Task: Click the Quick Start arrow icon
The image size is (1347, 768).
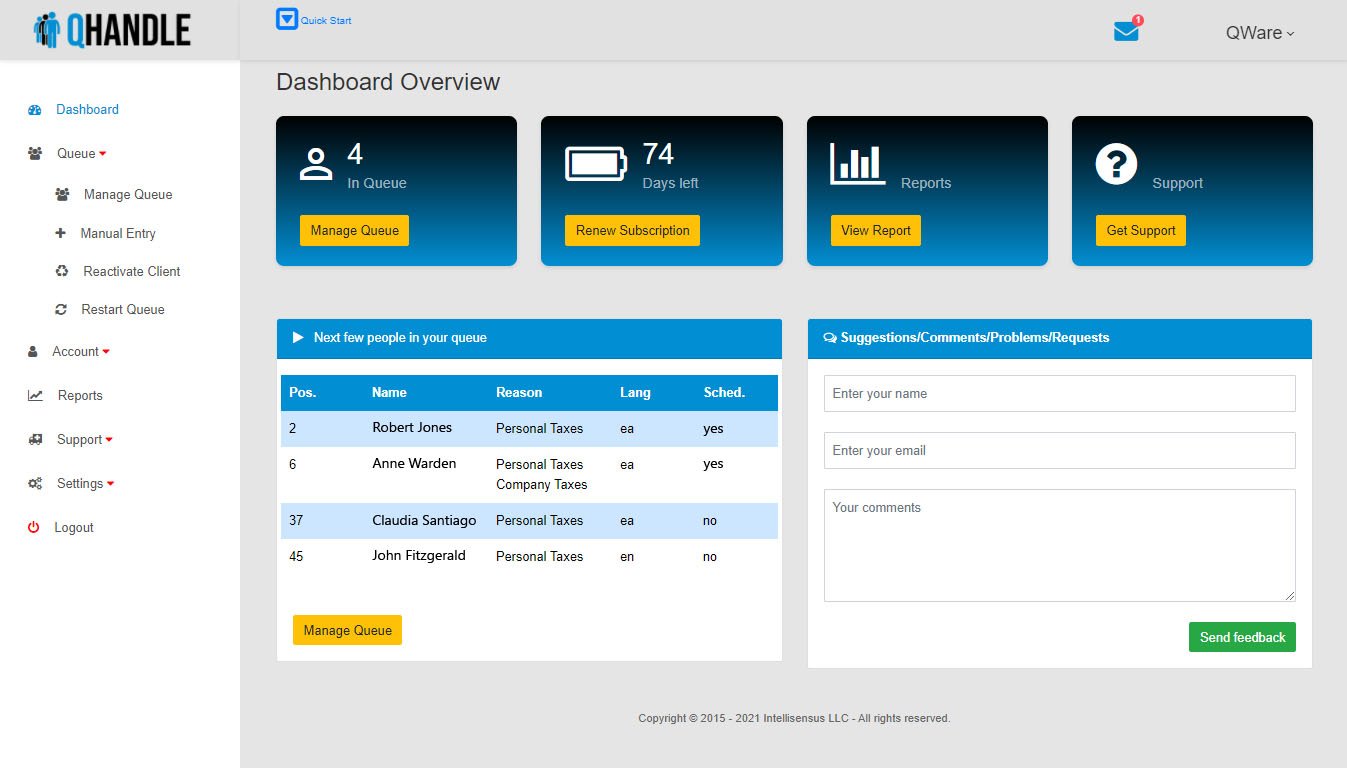Action: (287, 19)
